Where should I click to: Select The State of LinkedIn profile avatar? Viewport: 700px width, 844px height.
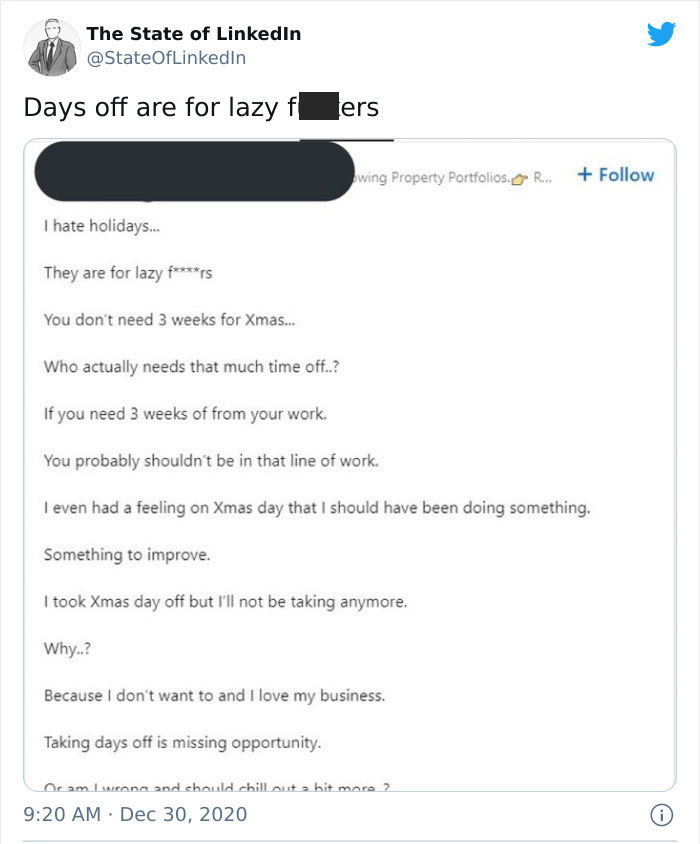click(x=51, y=45)
